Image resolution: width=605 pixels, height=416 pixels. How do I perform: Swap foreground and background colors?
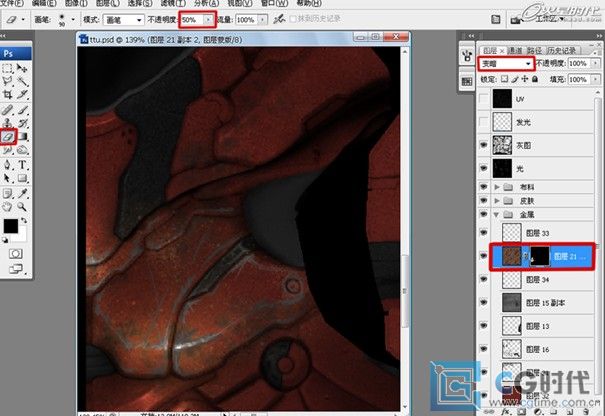pos(24,221)
